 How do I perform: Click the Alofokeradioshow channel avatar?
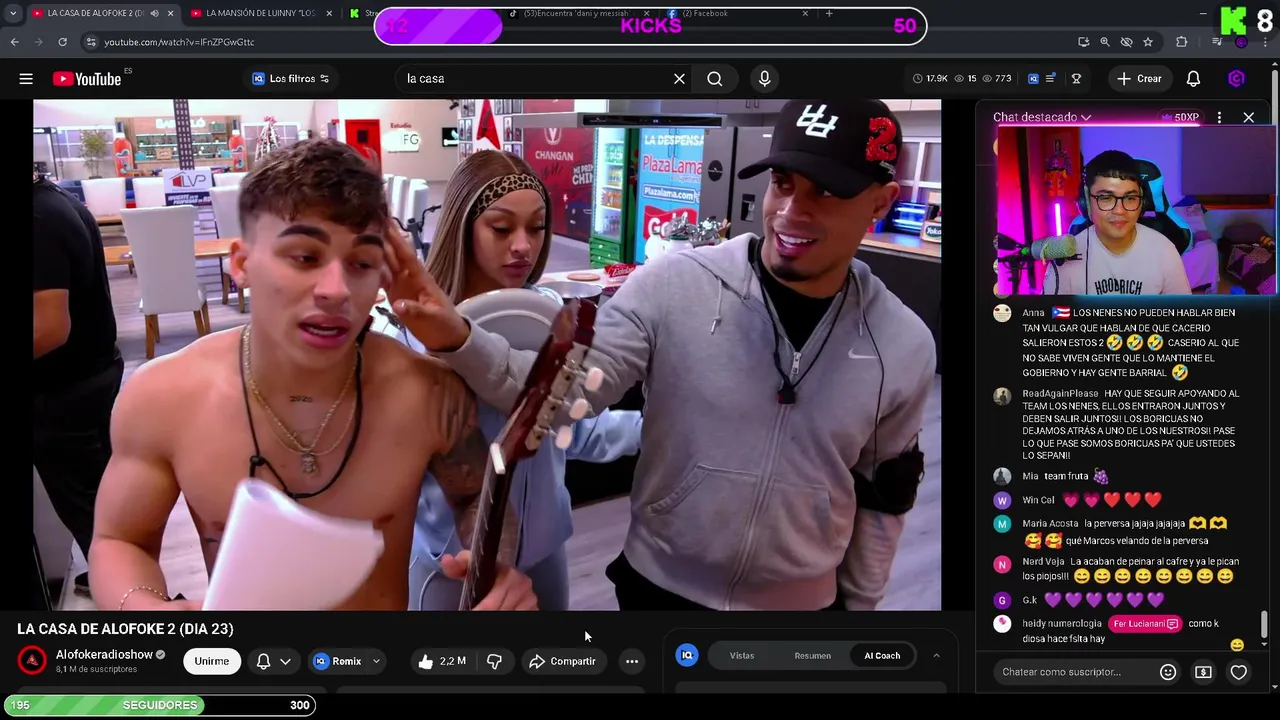[32, 661]
